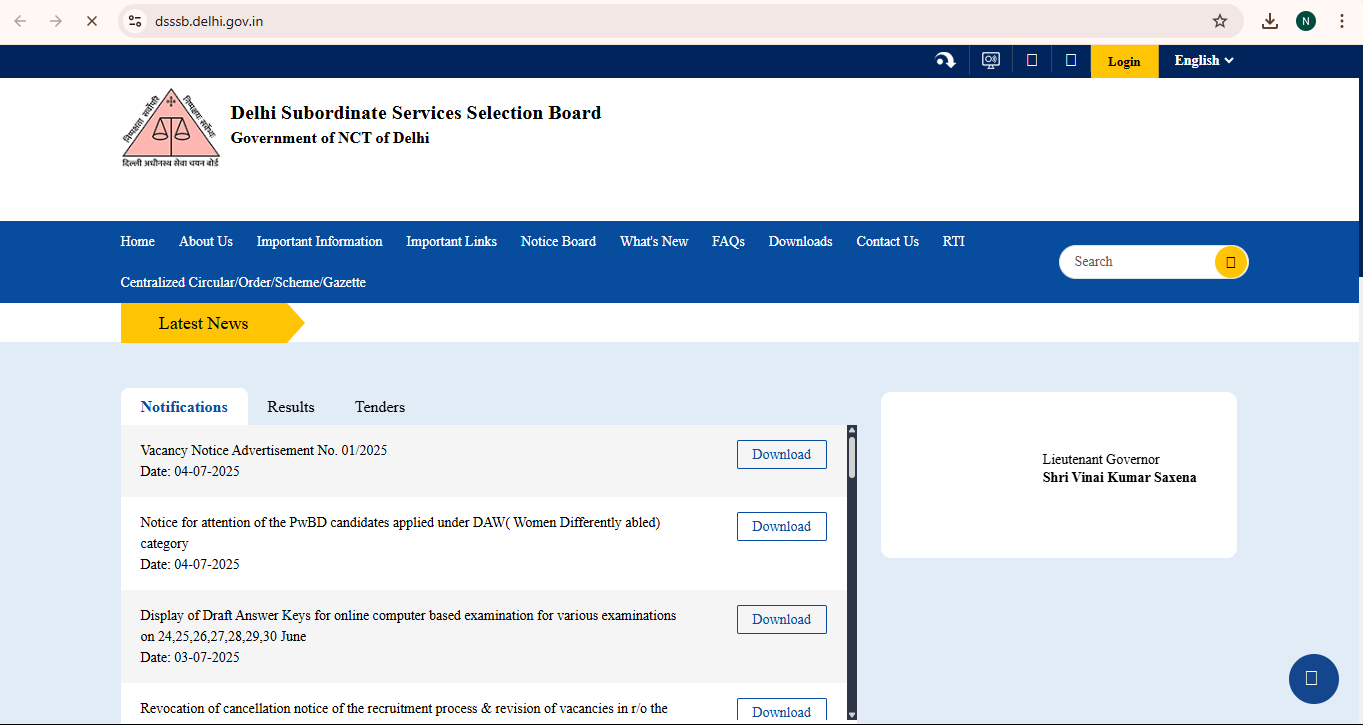Image resolution: width=1363 pixels, height=725 pixels.
Task: Open the Notice Board menu item
Action: (558, 242)
